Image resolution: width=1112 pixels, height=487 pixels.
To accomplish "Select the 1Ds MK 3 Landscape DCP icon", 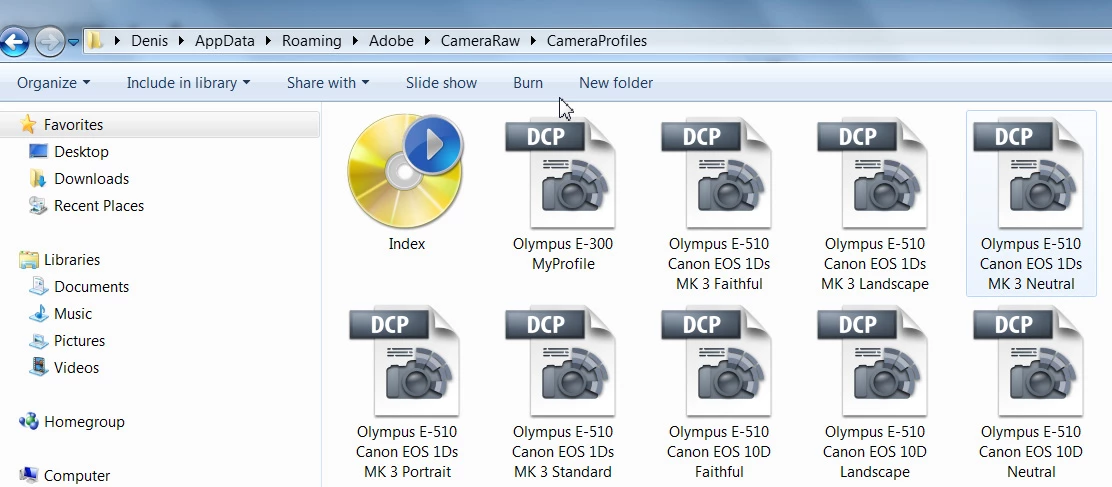I will (x=872, y=174).
